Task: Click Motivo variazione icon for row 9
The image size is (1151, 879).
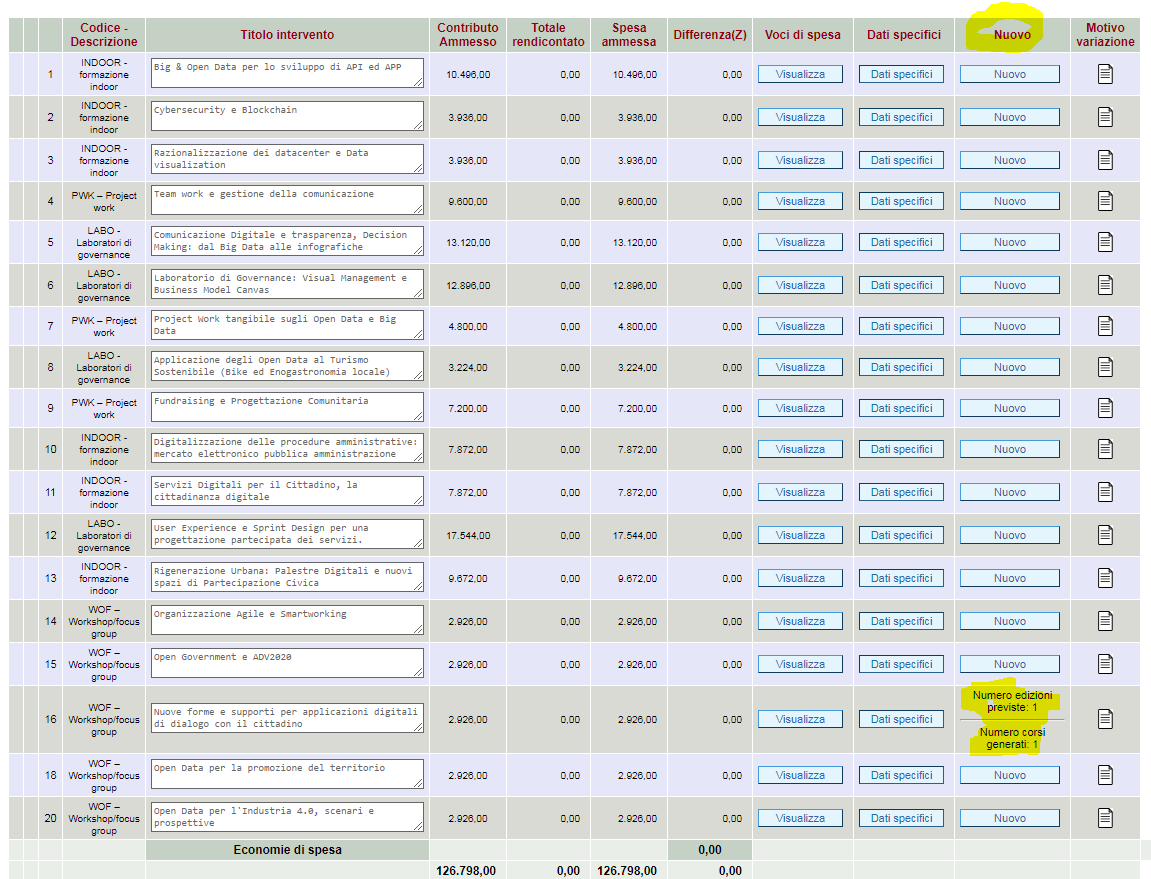Action: (x=1105, y=408)
